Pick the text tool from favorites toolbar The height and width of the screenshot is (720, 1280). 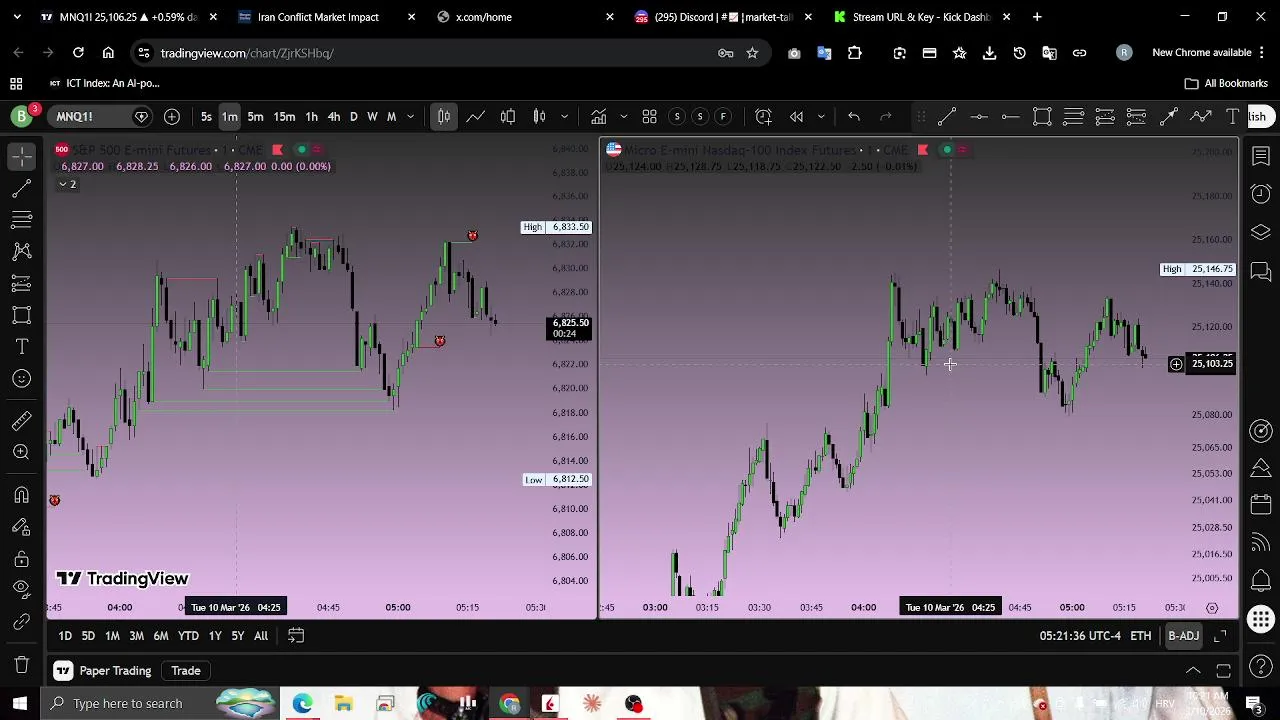pos(1233,117)
